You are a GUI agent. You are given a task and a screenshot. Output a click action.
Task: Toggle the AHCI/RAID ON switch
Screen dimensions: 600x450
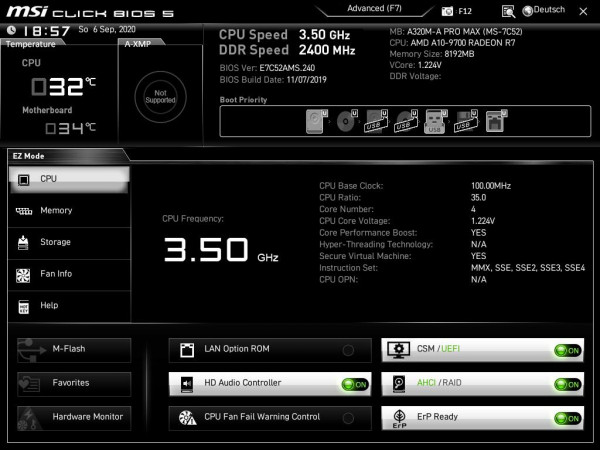pos(568,385)
